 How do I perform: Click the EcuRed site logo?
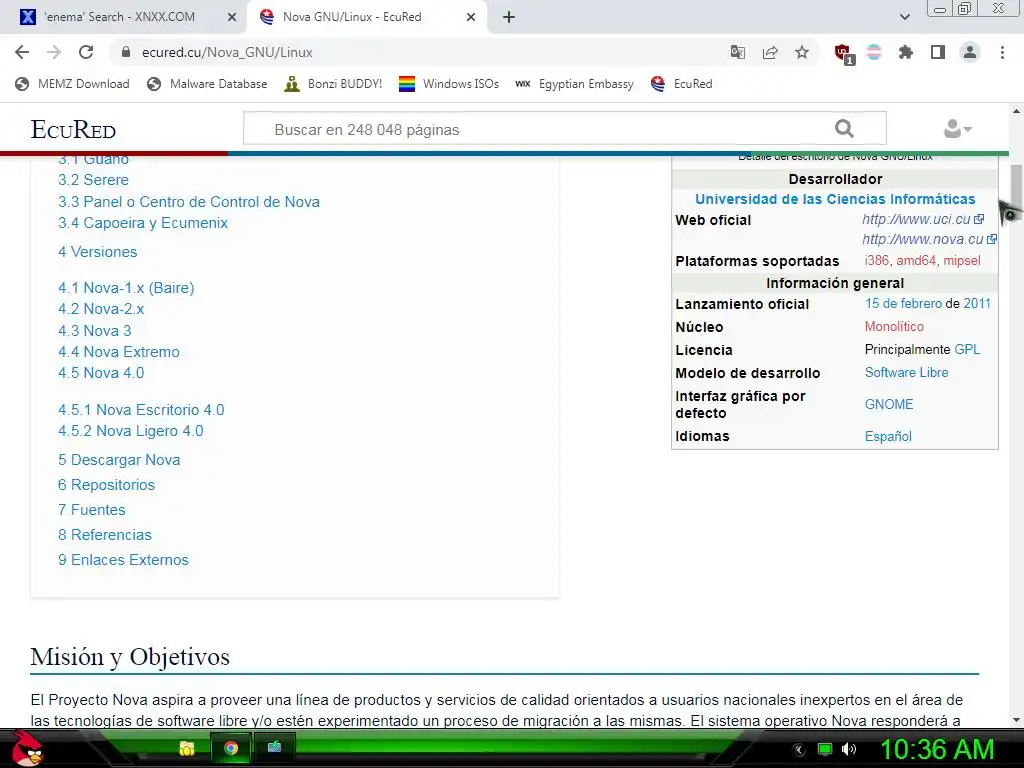click(73, 129)
